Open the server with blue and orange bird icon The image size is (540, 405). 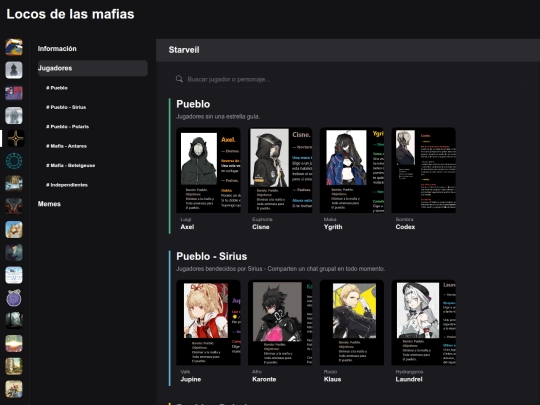tap(14, 47)
